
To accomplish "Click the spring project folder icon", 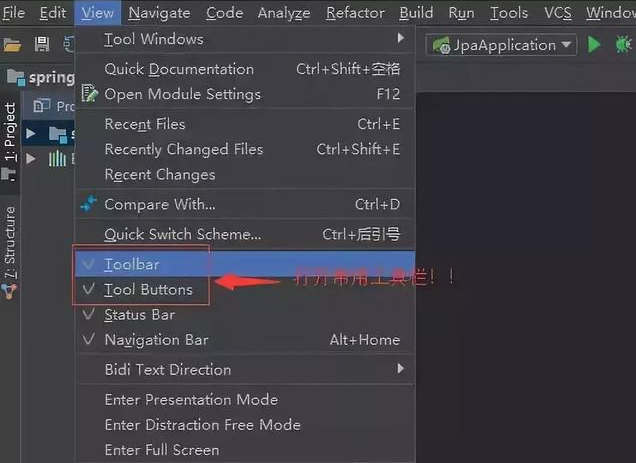I will click(x=16, y=77).
